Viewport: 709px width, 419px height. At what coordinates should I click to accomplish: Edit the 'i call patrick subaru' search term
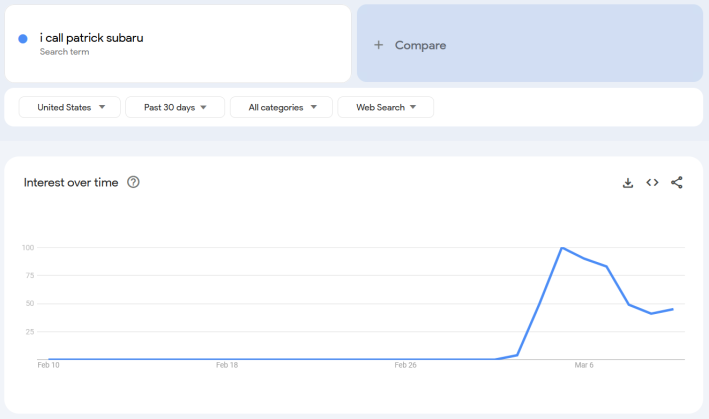pos(91,38)
